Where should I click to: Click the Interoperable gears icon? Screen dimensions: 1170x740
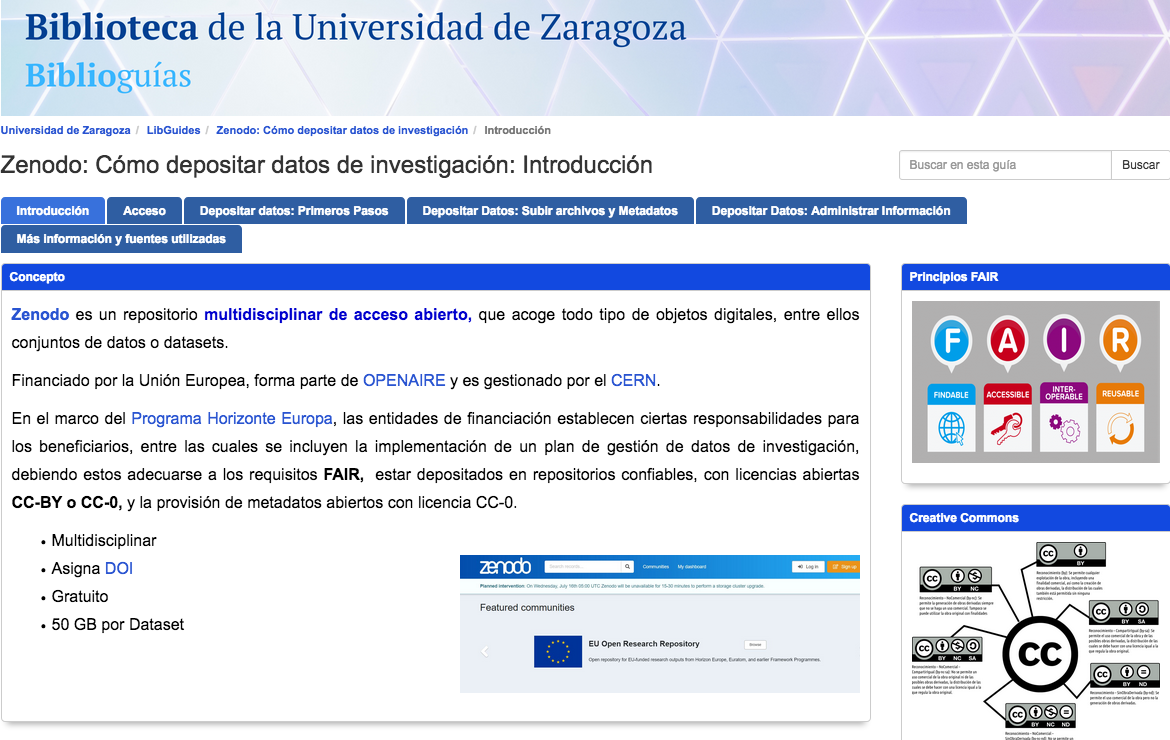coord(1064,429)
